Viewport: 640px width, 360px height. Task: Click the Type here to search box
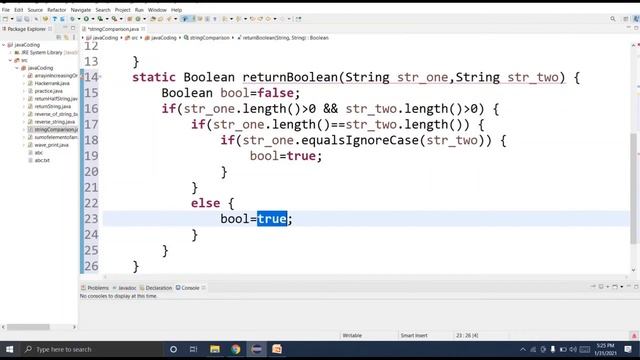92,349
